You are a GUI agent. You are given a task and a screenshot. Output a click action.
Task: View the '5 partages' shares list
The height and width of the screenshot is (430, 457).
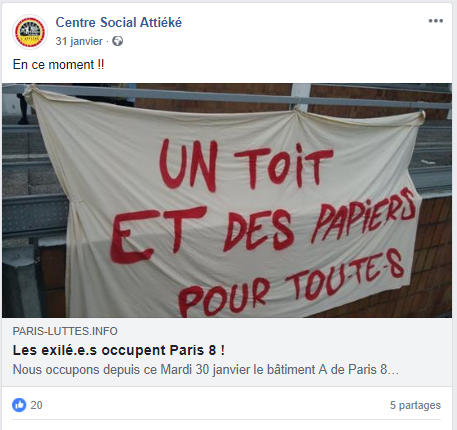[x=415, y=405]
